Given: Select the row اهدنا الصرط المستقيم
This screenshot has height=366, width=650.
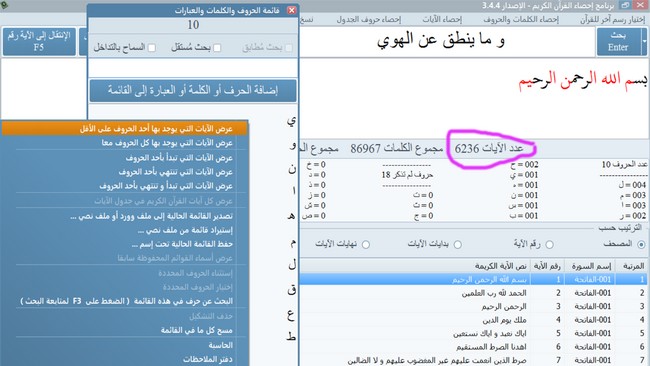Looking at the screenshot, I should click(x=473, y=347).
